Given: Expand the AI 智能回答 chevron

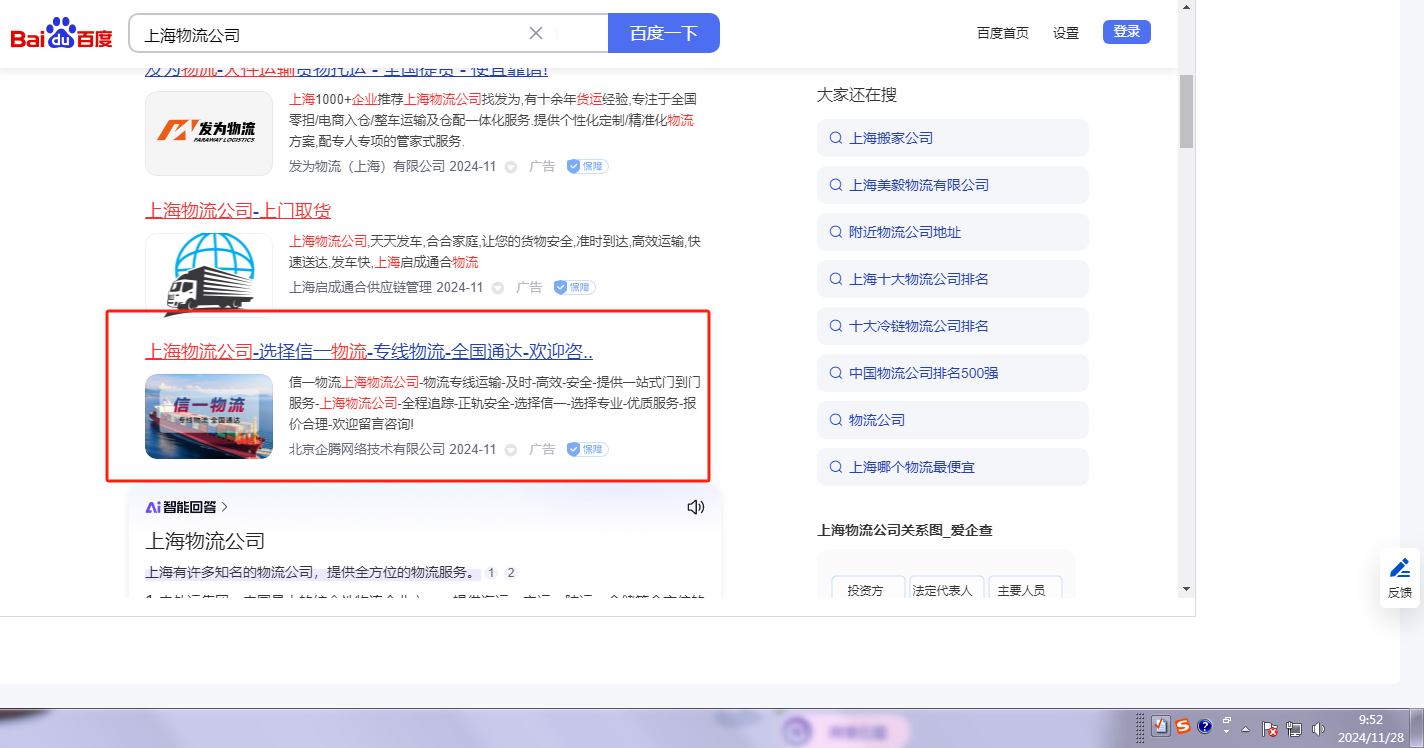Looking at the screenshot, I should 225,507.
